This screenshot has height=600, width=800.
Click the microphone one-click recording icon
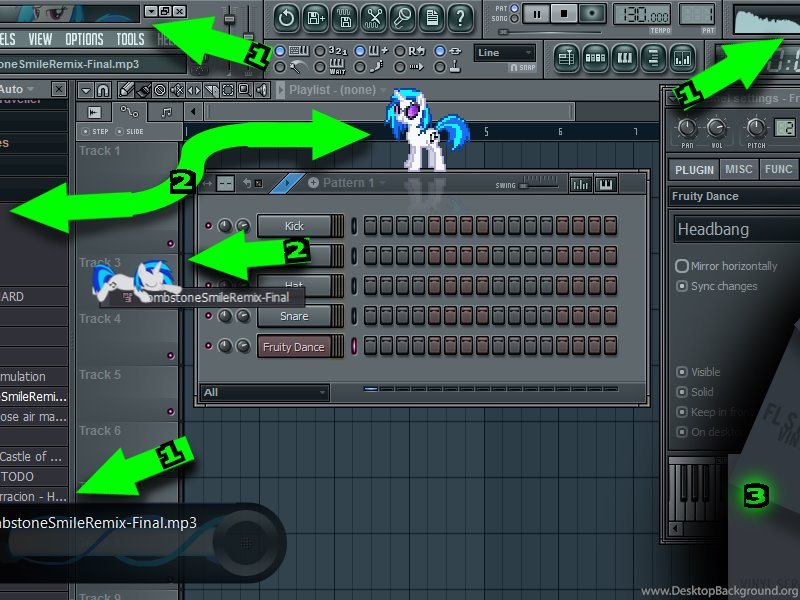coord(403,18)
